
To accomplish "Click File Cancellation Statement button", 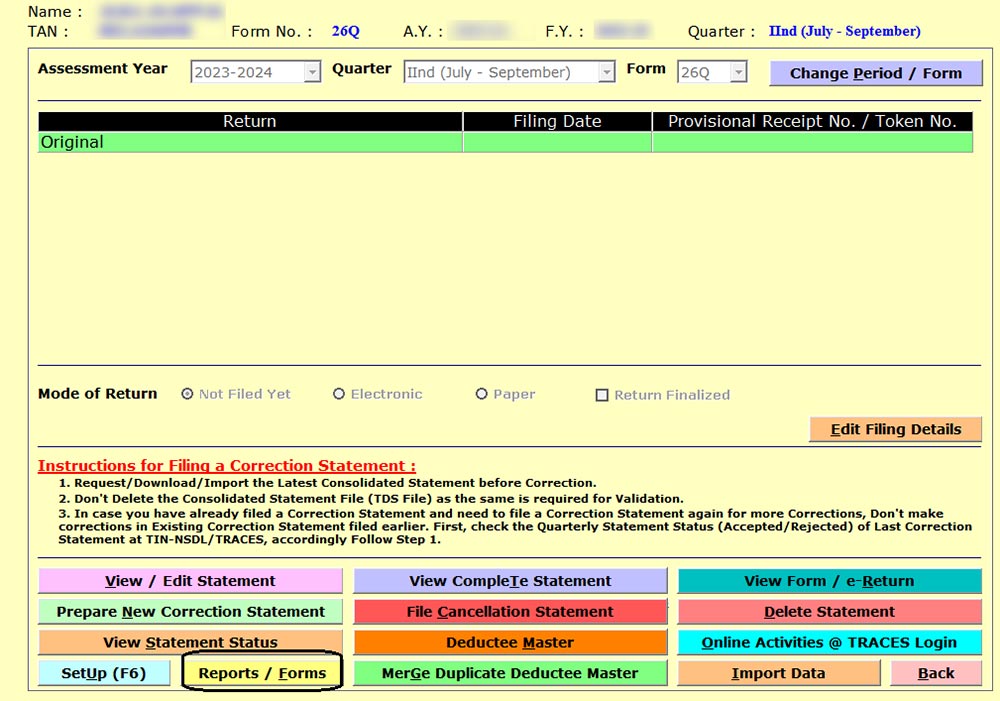I will pyautogui.click(x=510, y=612).
